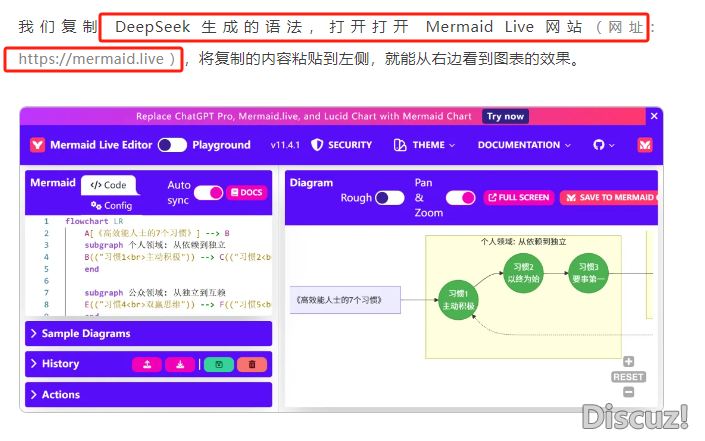Enable the Rough diagram toggle

389,198
